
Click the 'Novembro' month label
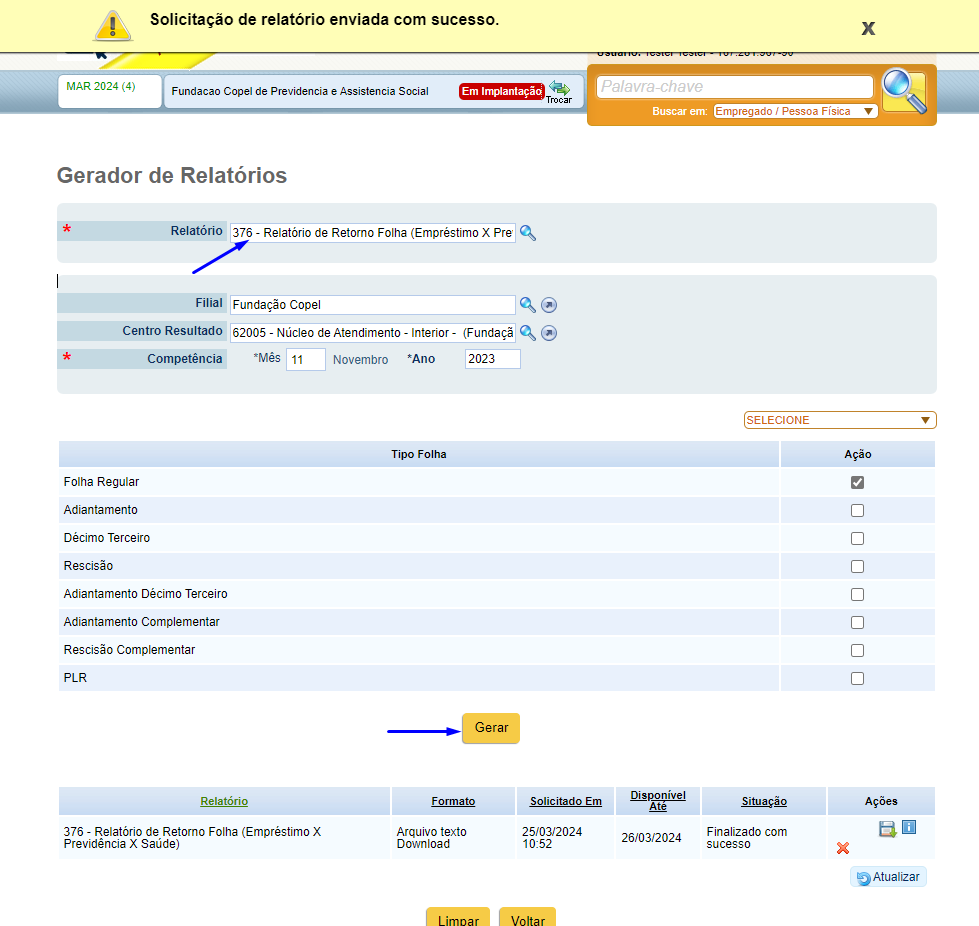[360, 360]
